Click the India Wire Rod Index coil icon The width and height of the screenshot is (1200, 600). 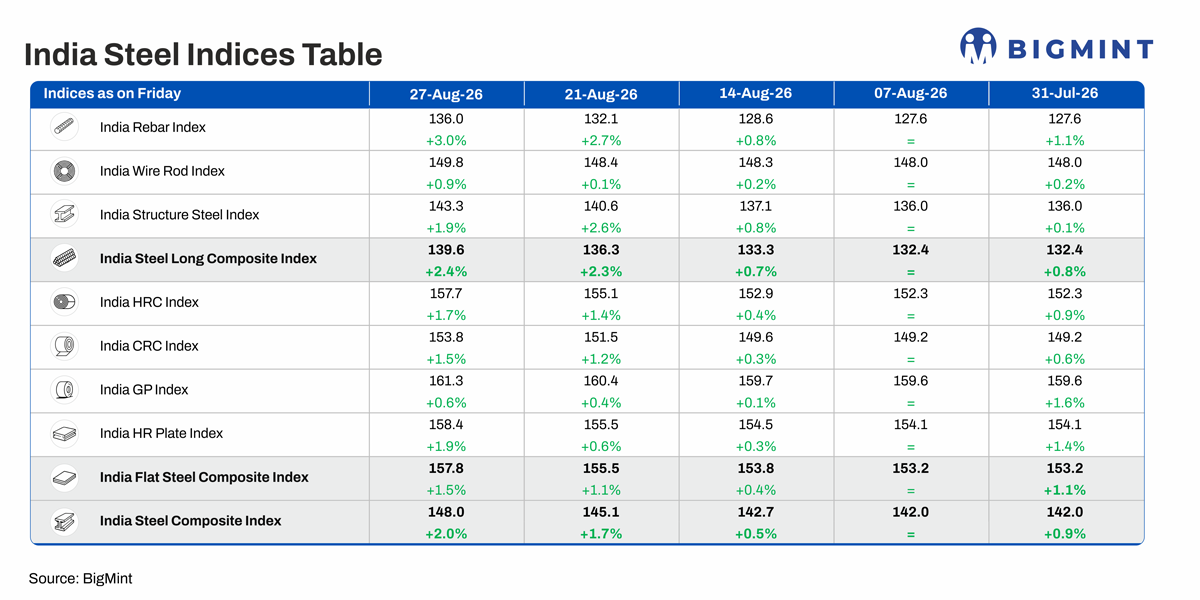[x=65, y=171]
